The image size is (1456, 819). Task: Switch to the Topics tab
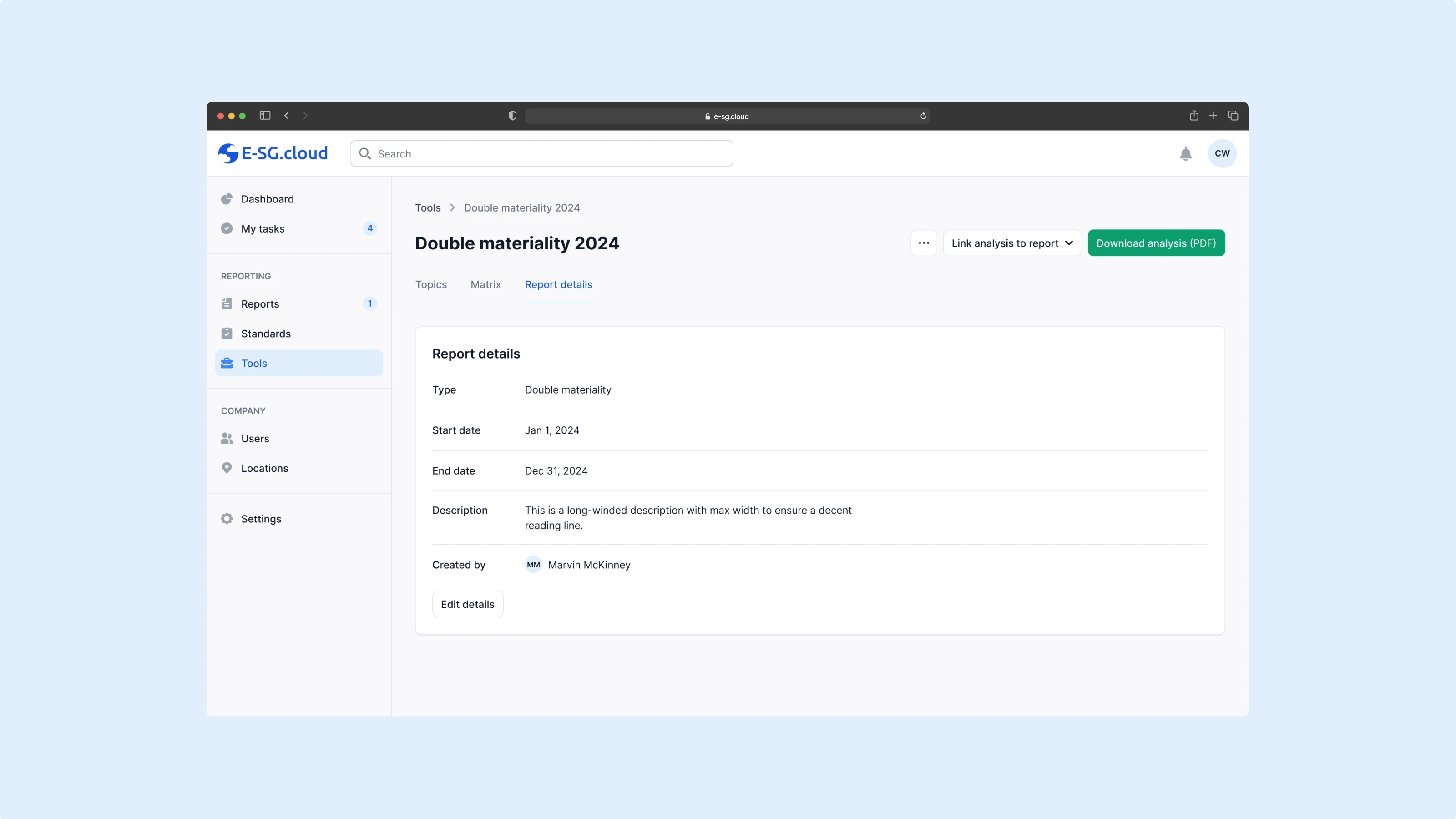pyautogui.click(x=431, y=284)
